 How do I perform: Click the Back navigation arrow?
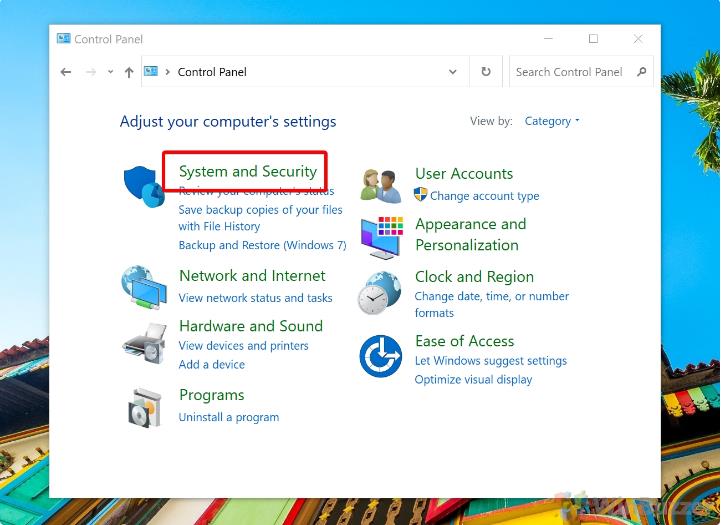point(66,72)
